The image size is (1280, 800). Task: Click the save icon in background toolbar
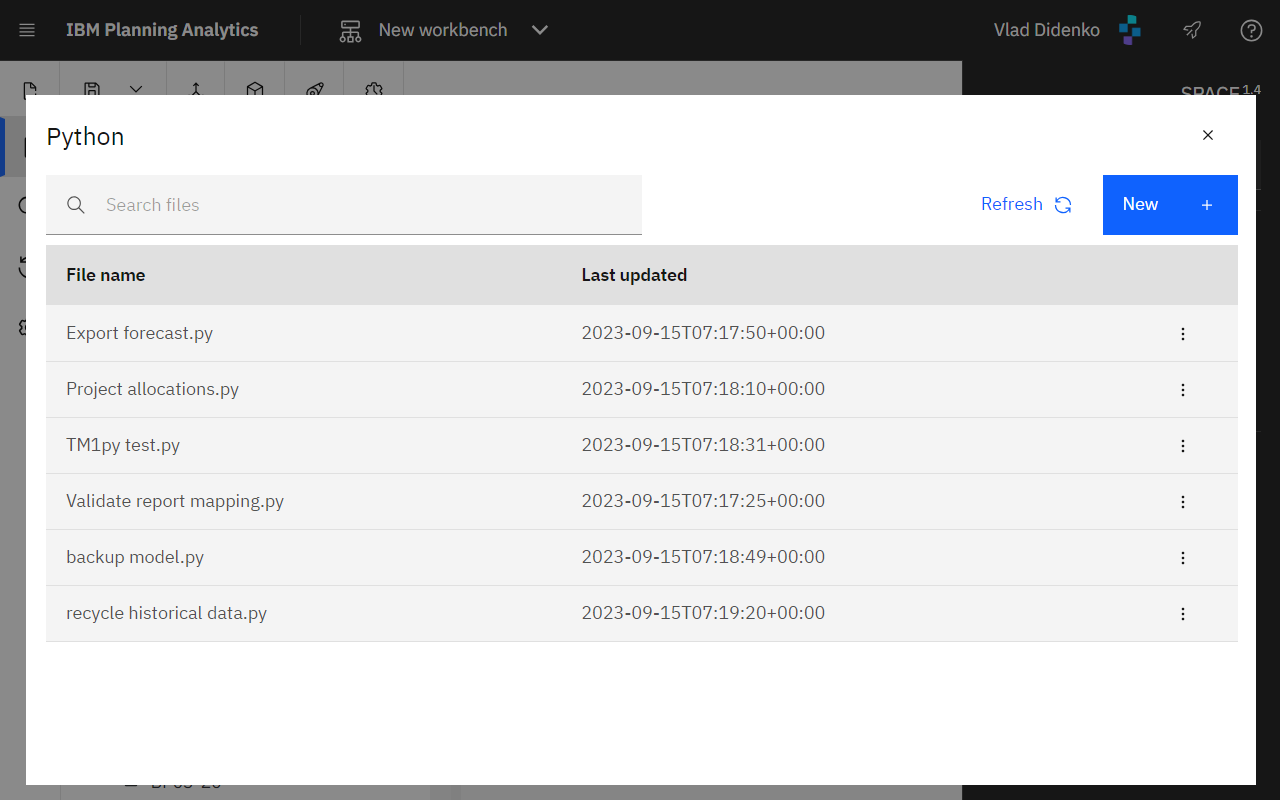[92, 88]
